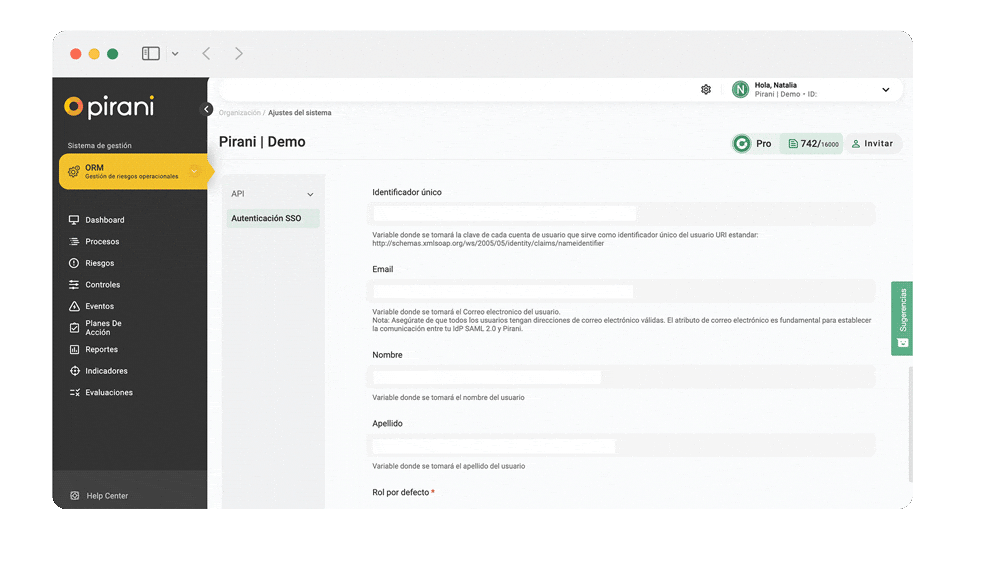Click the Dashboard monitor icon
This screenshot has height=563, width=1000.
click(x=74, y=220)
